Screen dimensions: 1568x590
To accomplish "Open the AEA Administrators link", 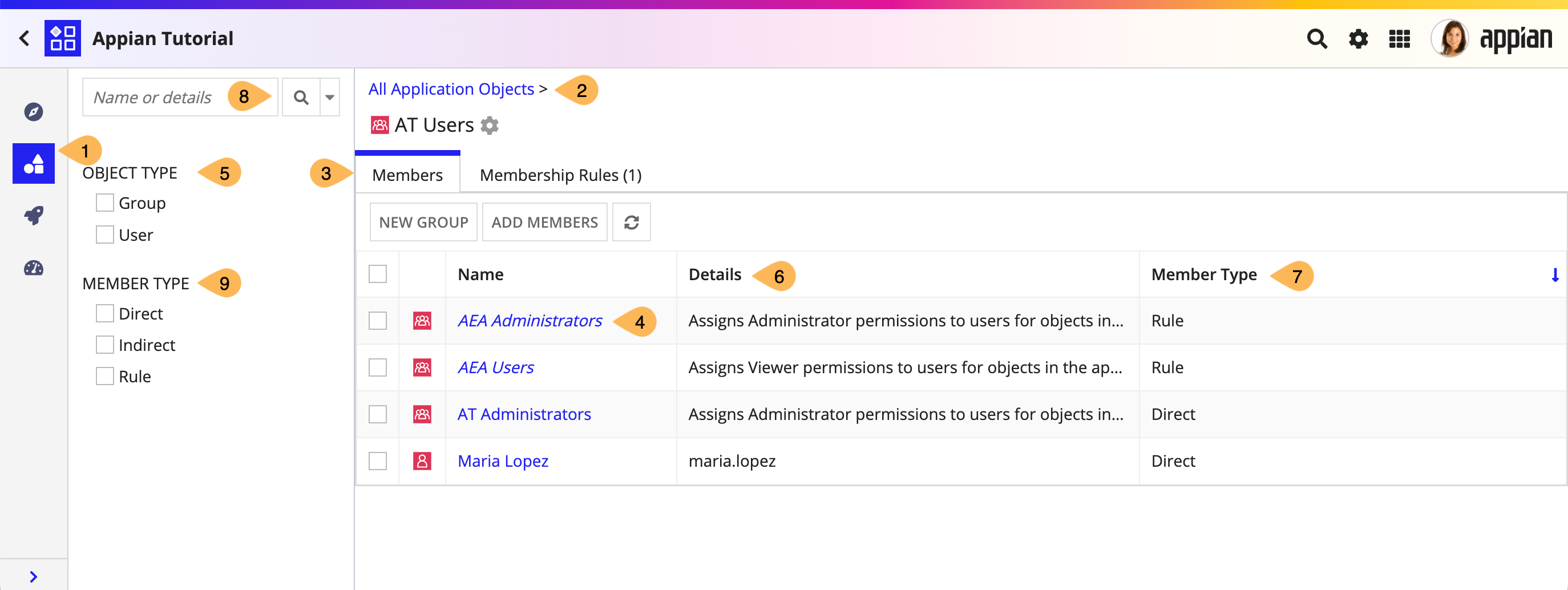I will [530, 321].
